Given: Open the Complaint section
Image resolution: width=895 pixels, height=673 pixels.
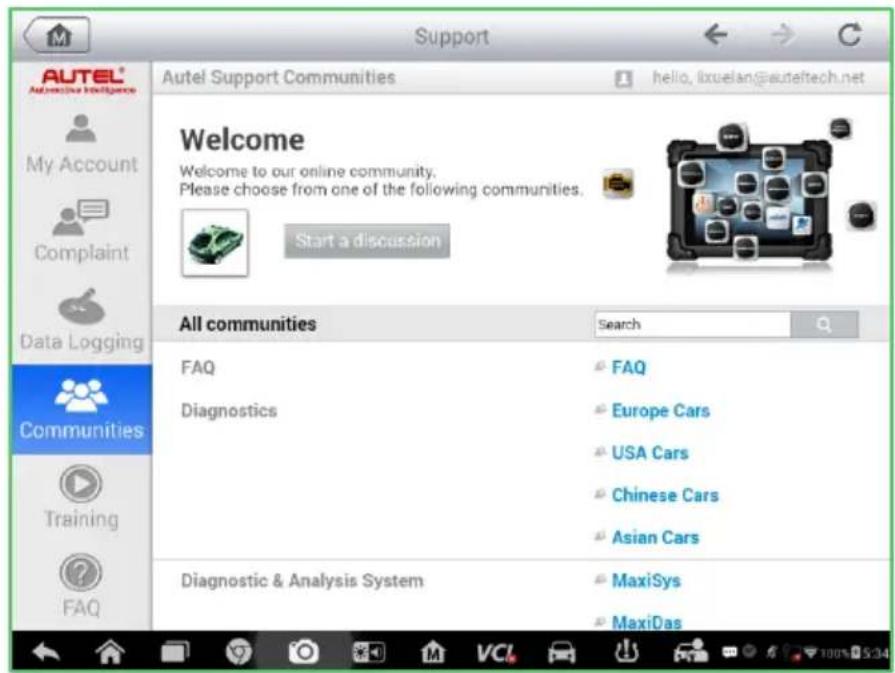Looking at the screenshot, I should click(82, 231).
